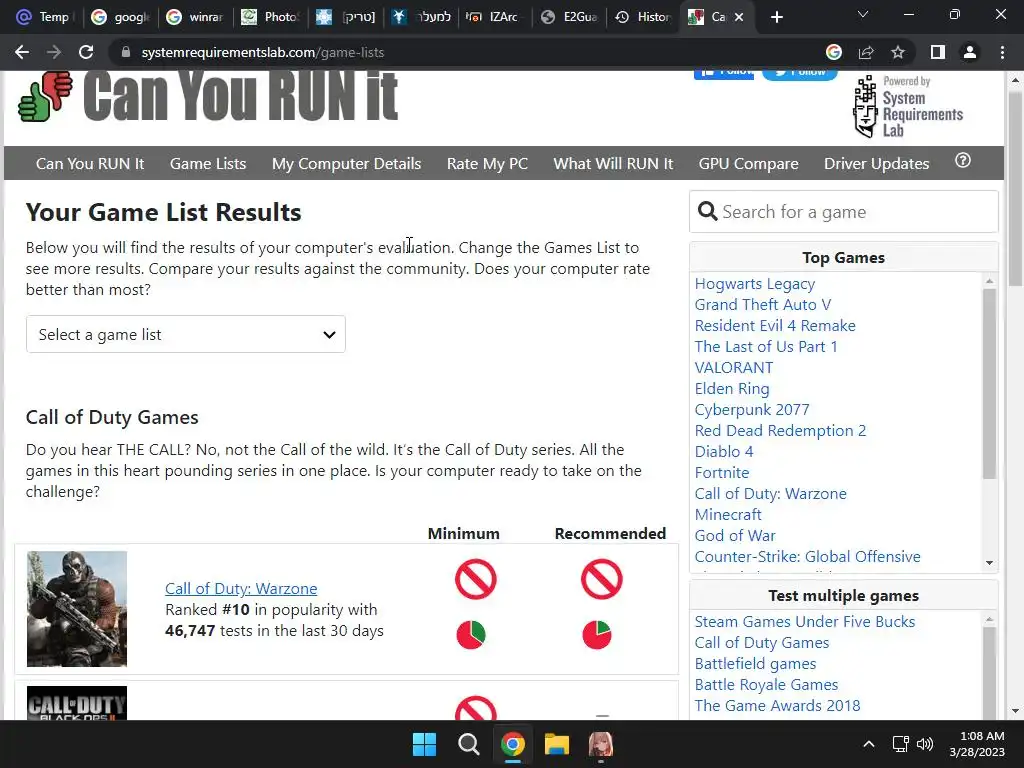The image size is (1024, 768).
Task: Share this page using the share icon
Action: tap(866, 52)
